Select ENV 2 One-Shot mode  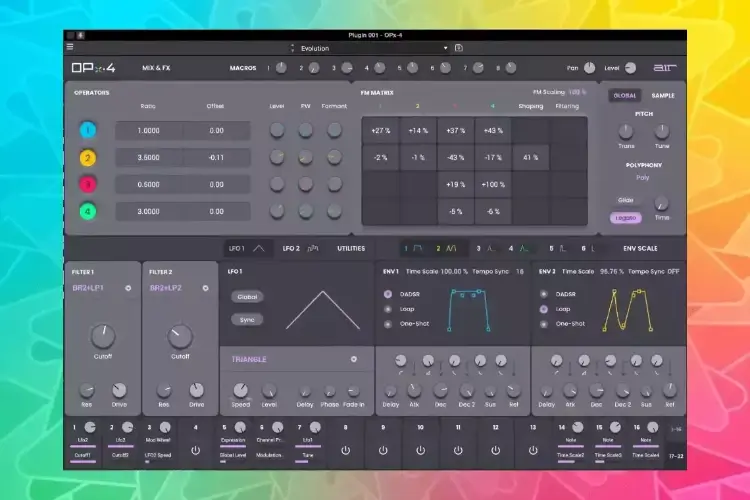point(544,324)
